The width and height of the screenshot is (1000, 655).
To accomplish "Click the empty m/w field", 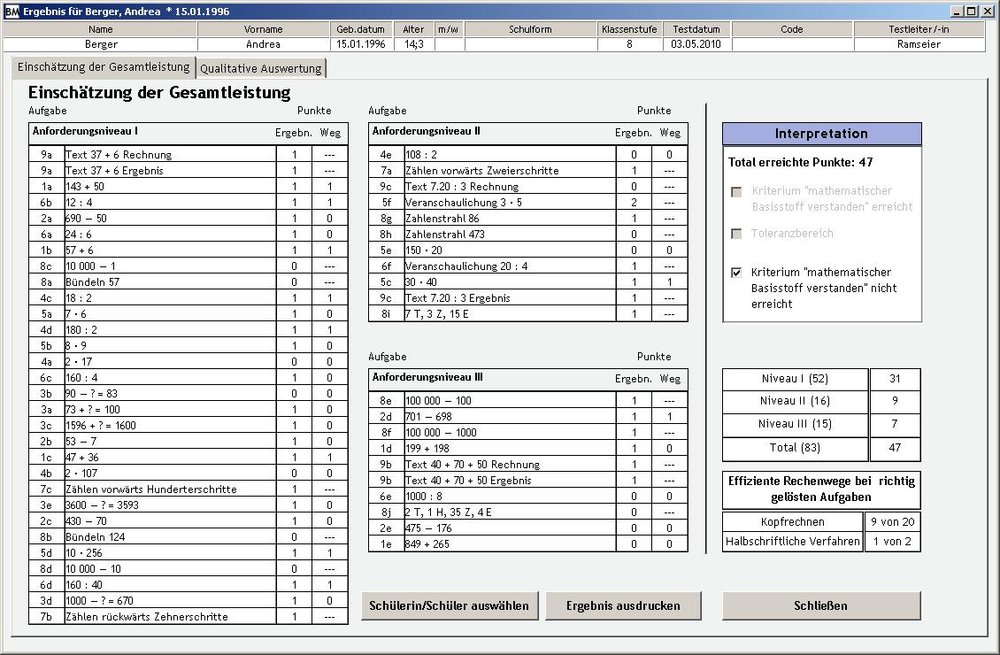I will (x=449, y=44).
